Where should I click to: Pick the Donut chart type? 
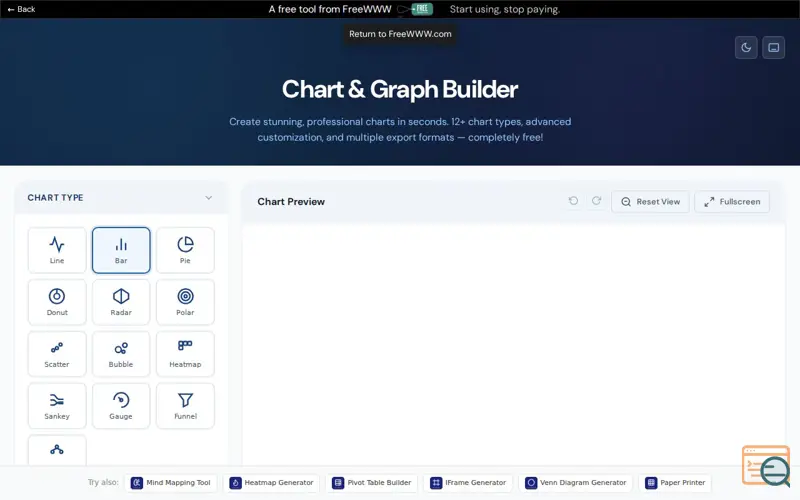click(57, 302)
